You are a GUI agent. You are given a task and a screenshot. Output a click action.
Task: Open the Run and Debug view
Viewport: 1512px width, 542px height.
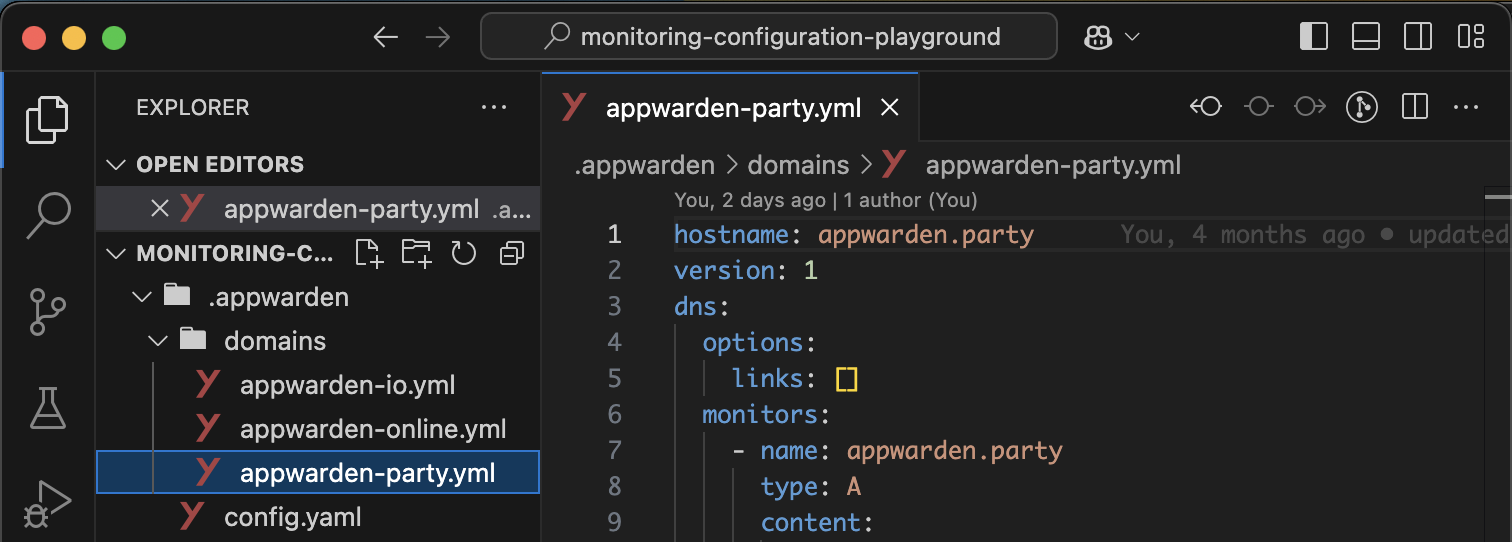pyautogui.click(x=47, y=503)
